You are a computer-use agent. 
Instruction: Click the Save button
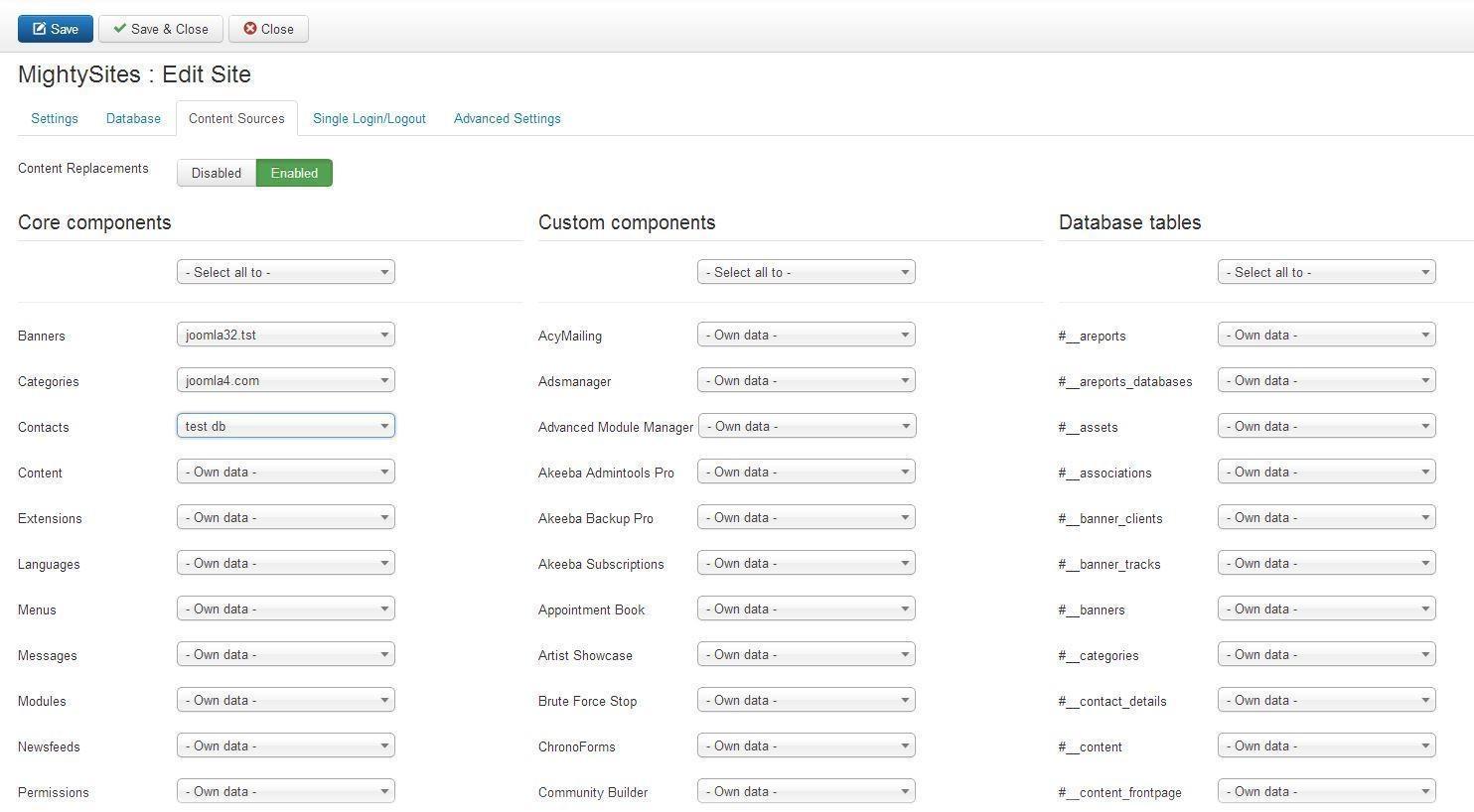click(x=56, y=29)
